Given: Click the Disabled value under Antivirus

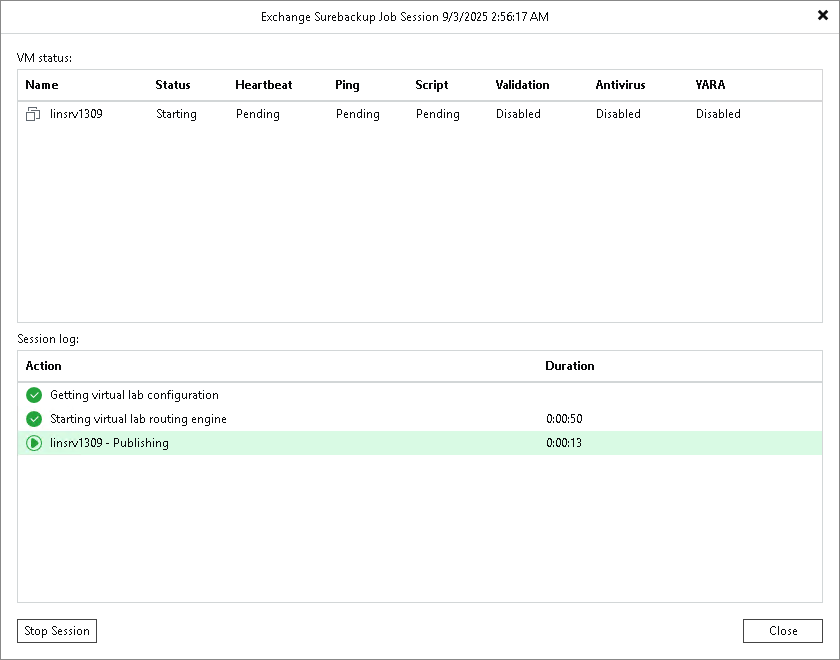Looking at the screenshot, I should tap(618, 114).
